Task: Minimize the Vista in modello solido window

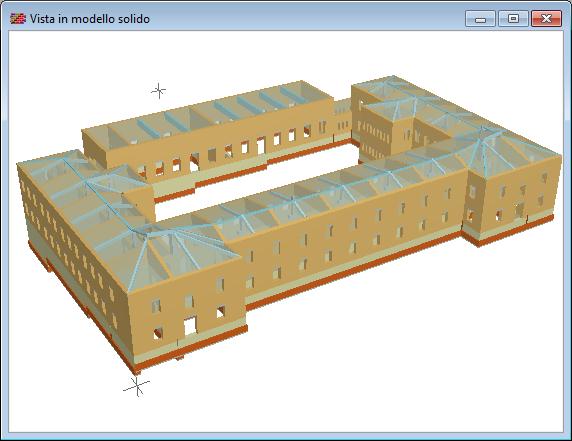Action: 480,19
